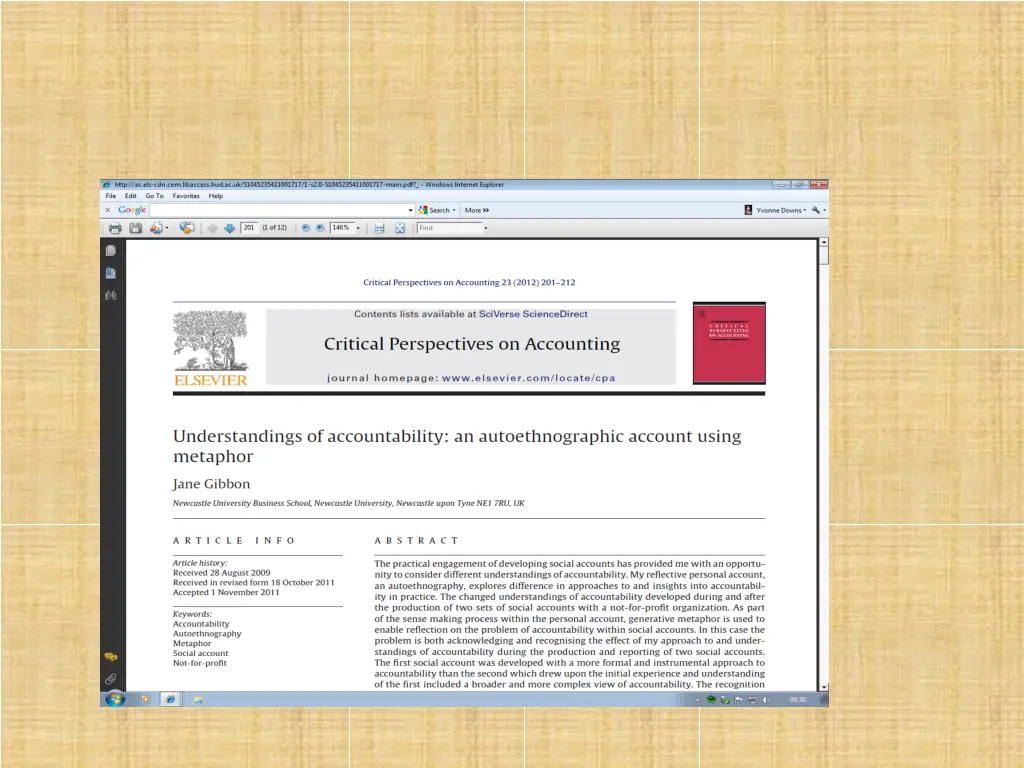Click the PDF convert/export icon
Viewport: 1024px width, 768px height.
[x=156, y=228]
